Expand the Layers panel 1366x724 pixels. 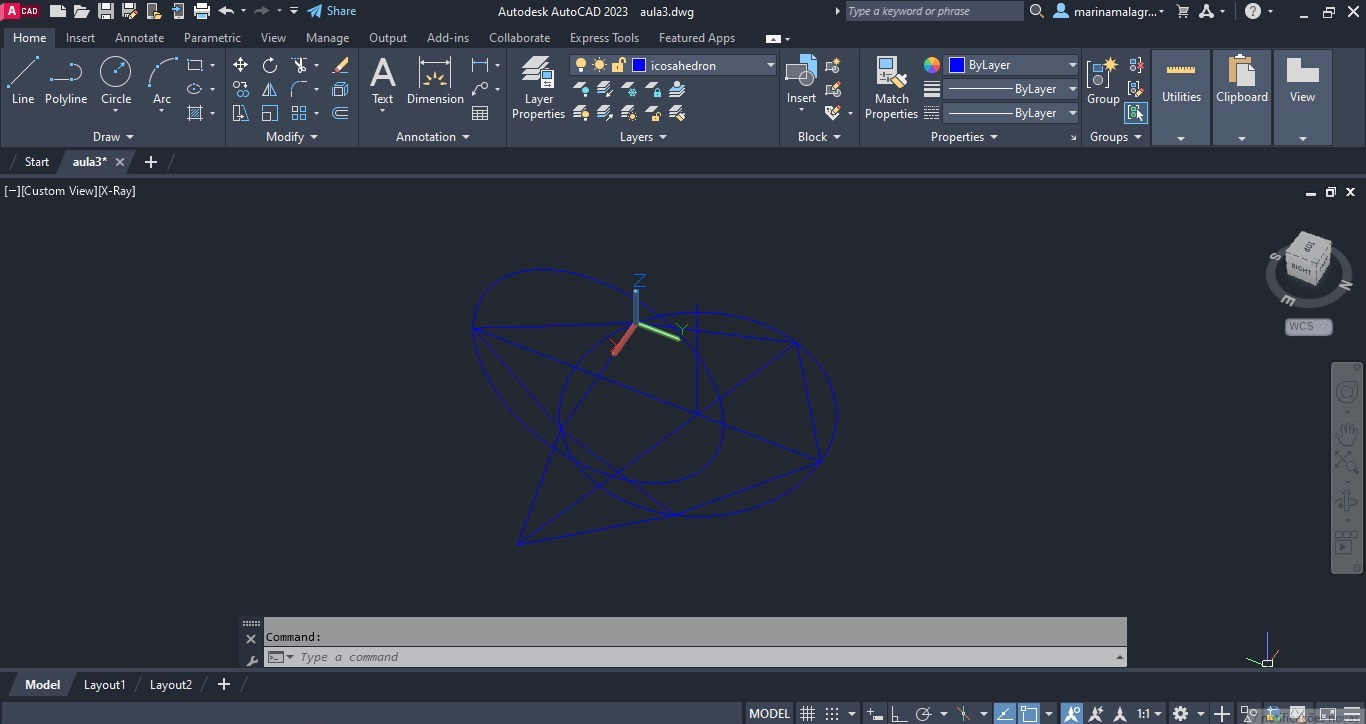pyautogui.click(x=643, y=137)
